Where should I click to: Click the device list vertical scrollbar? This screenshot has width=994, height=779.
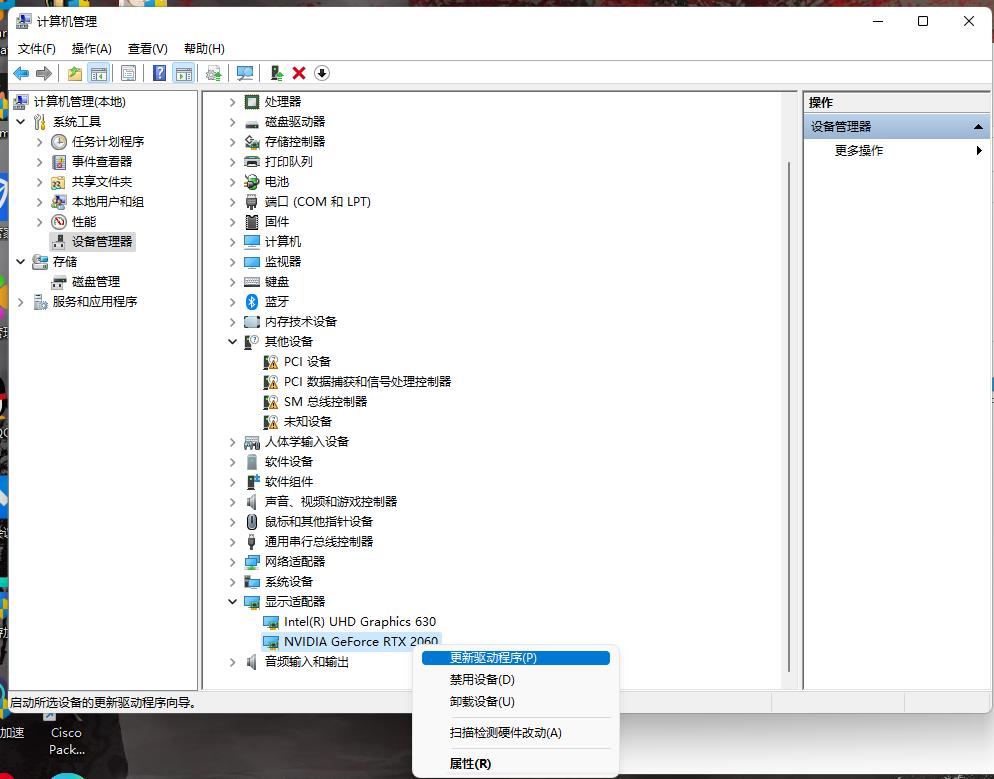[789, 416]
